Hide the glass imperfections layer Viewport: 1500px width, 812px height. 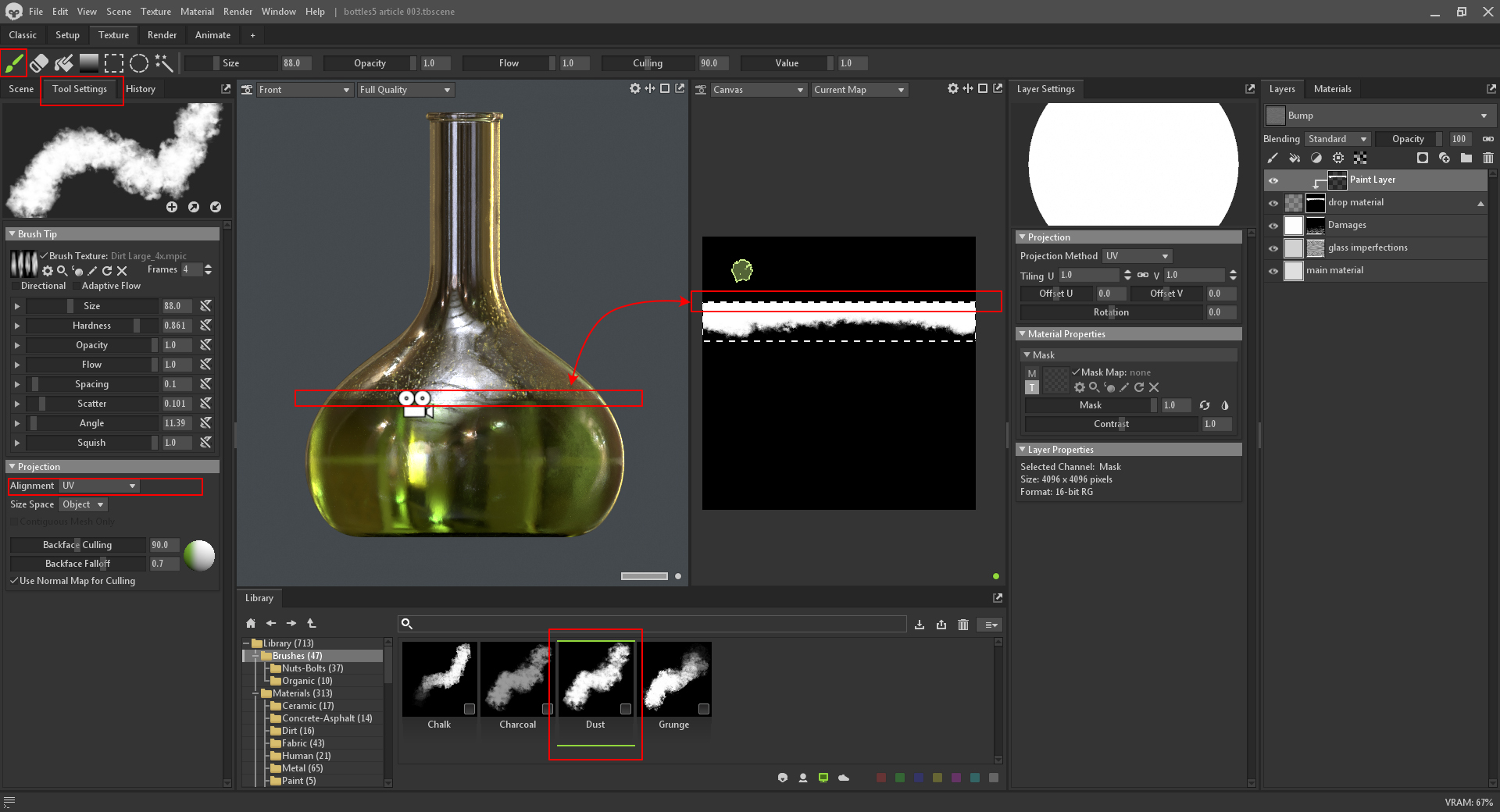(1273, 248)
